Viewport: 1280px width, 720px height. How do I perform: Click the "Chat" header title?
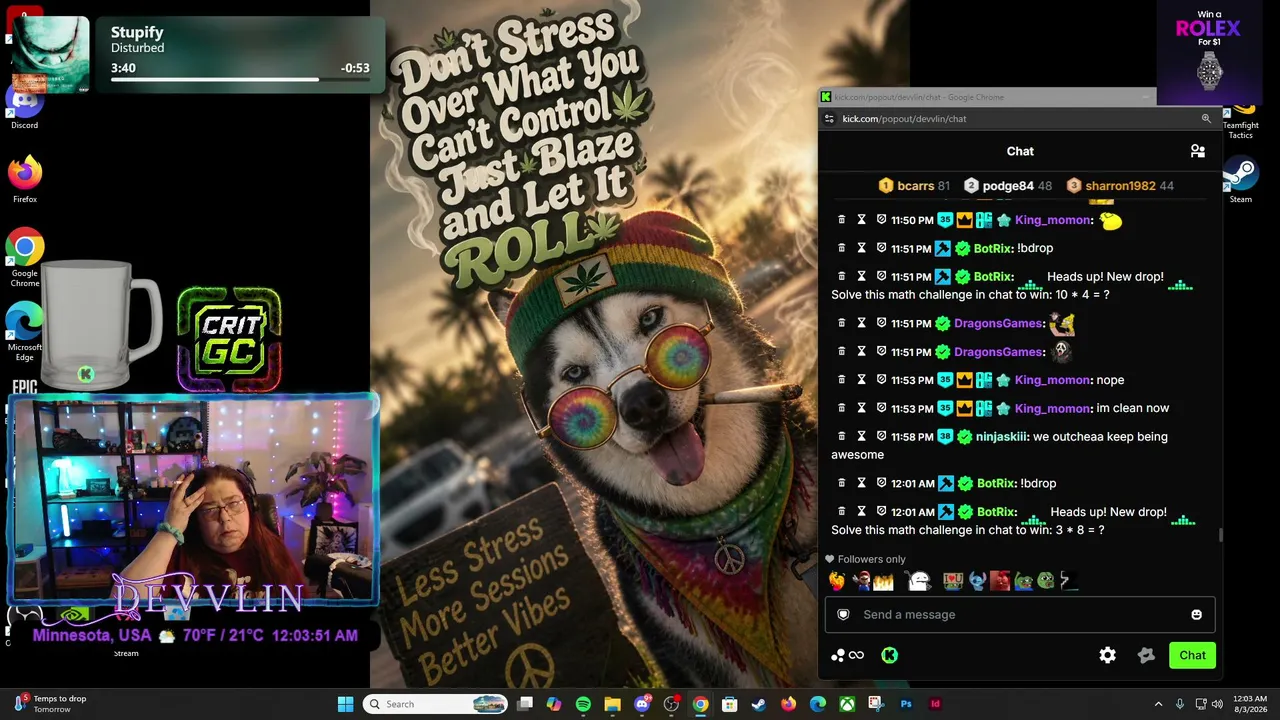pyautogui.click(x=1020, y=151)
